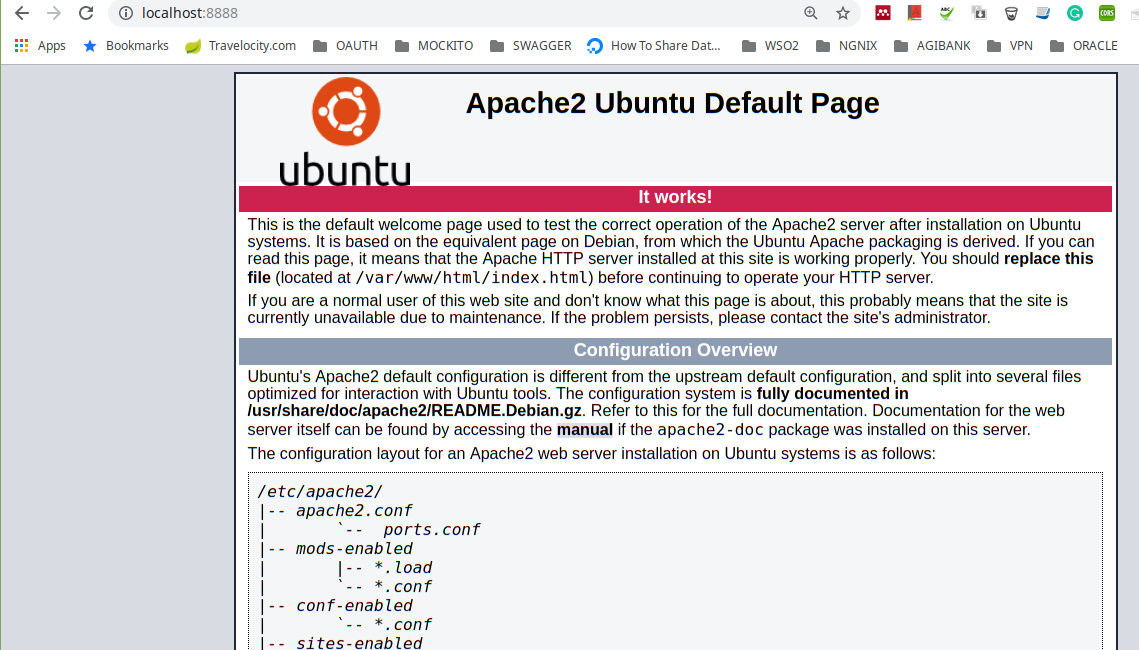Click the /etc/apache2/ tree root line

click(x=319, y=492)
